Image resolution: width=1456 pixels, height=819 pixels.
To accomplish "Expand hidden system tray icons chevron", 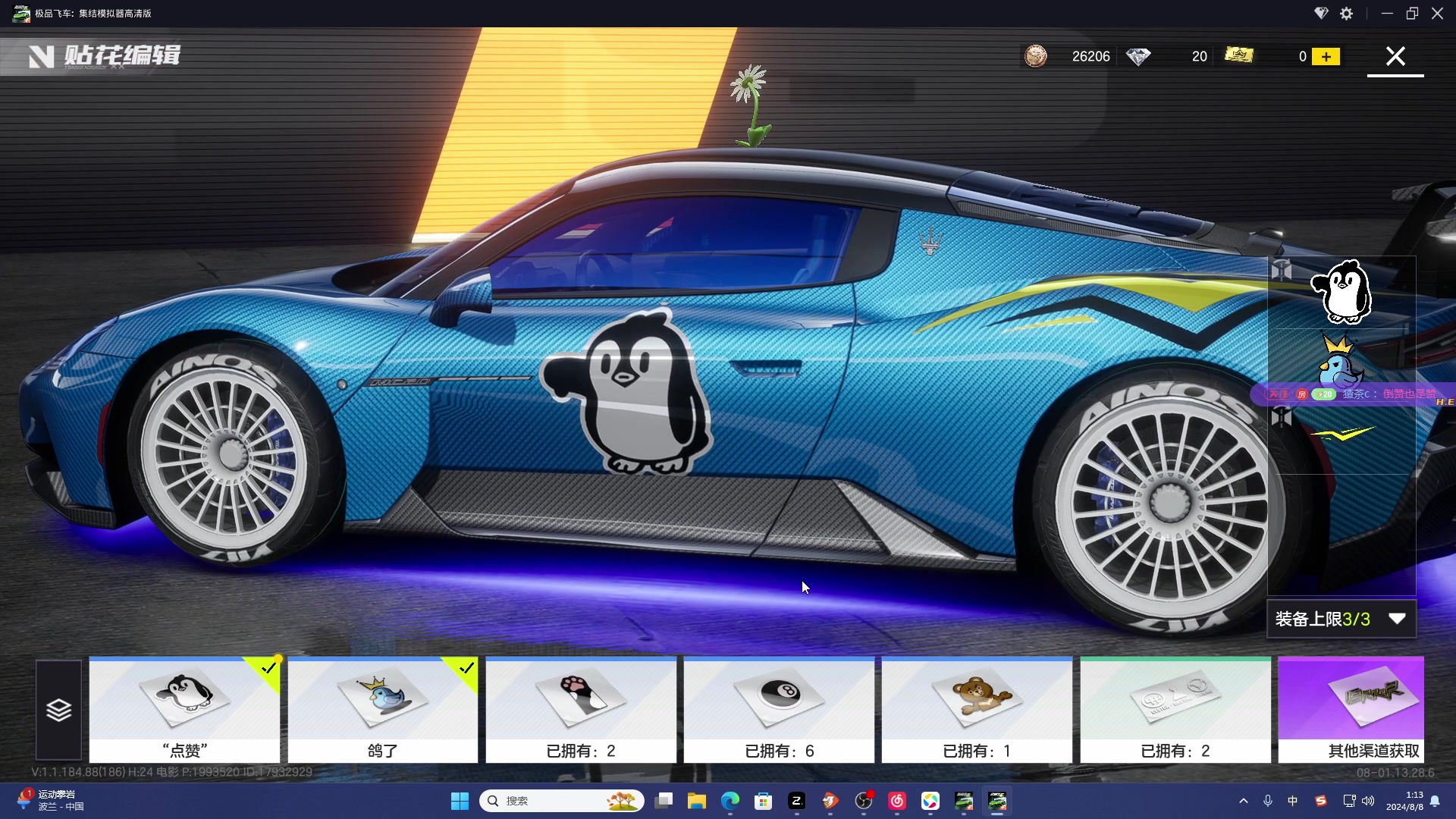I will (x=1244, y=801).
